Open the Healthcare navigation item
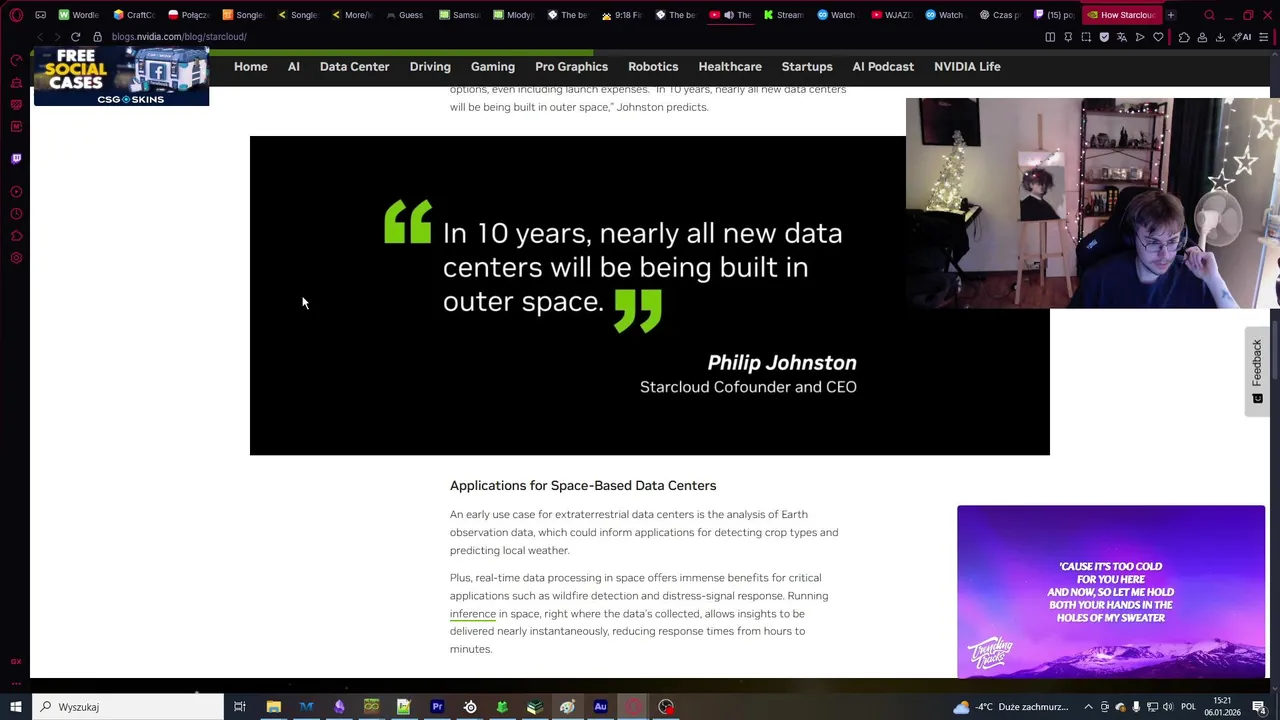 click(730, 67)
